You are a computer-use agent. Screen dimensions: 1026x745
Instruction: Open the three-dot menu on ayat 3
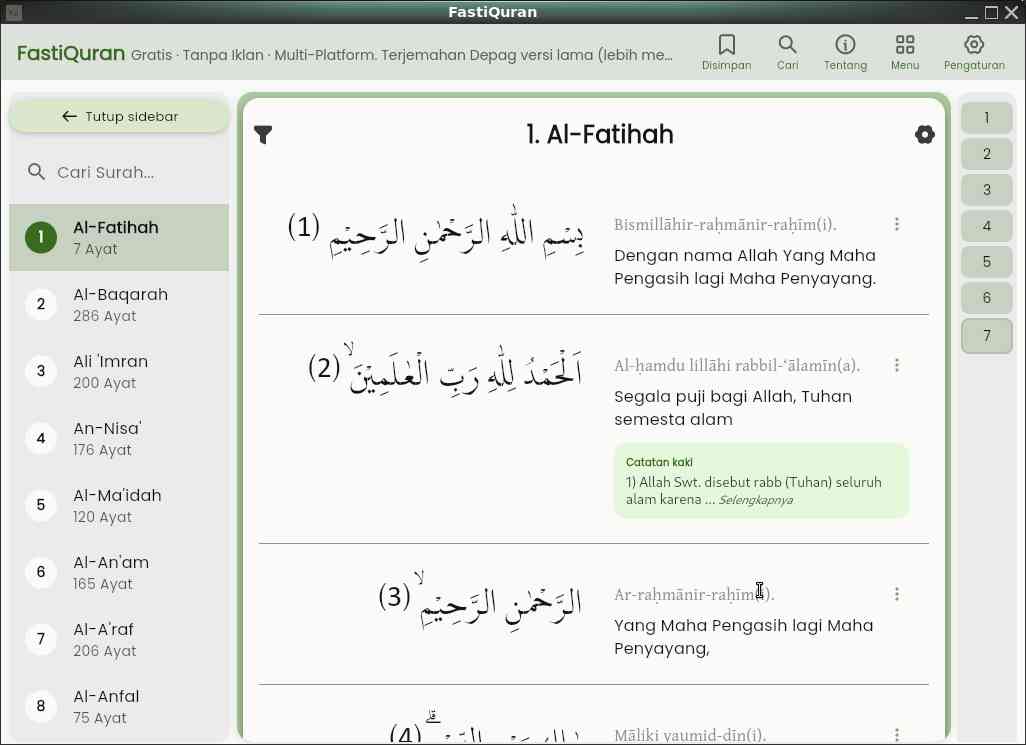[x=896, y=593]
